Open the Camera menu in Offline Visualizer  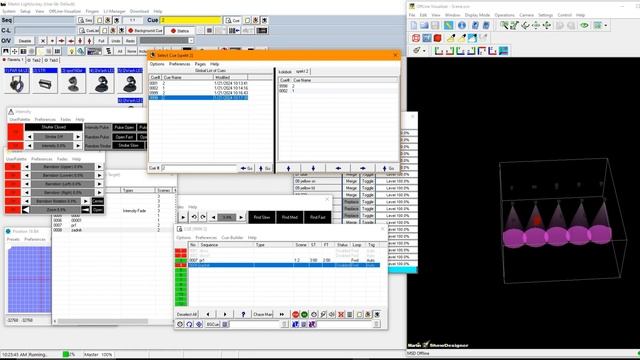click(x=527, y=15)
